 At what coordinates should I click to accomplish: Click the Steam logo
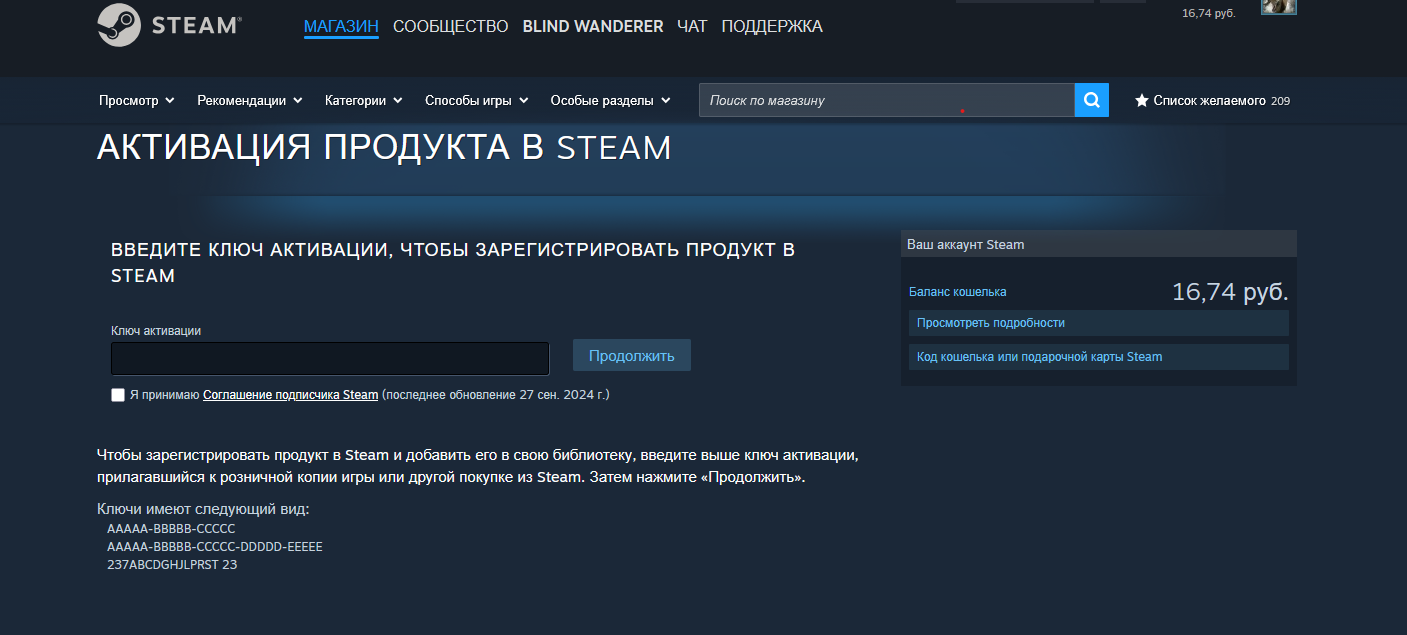coord(169,26)
